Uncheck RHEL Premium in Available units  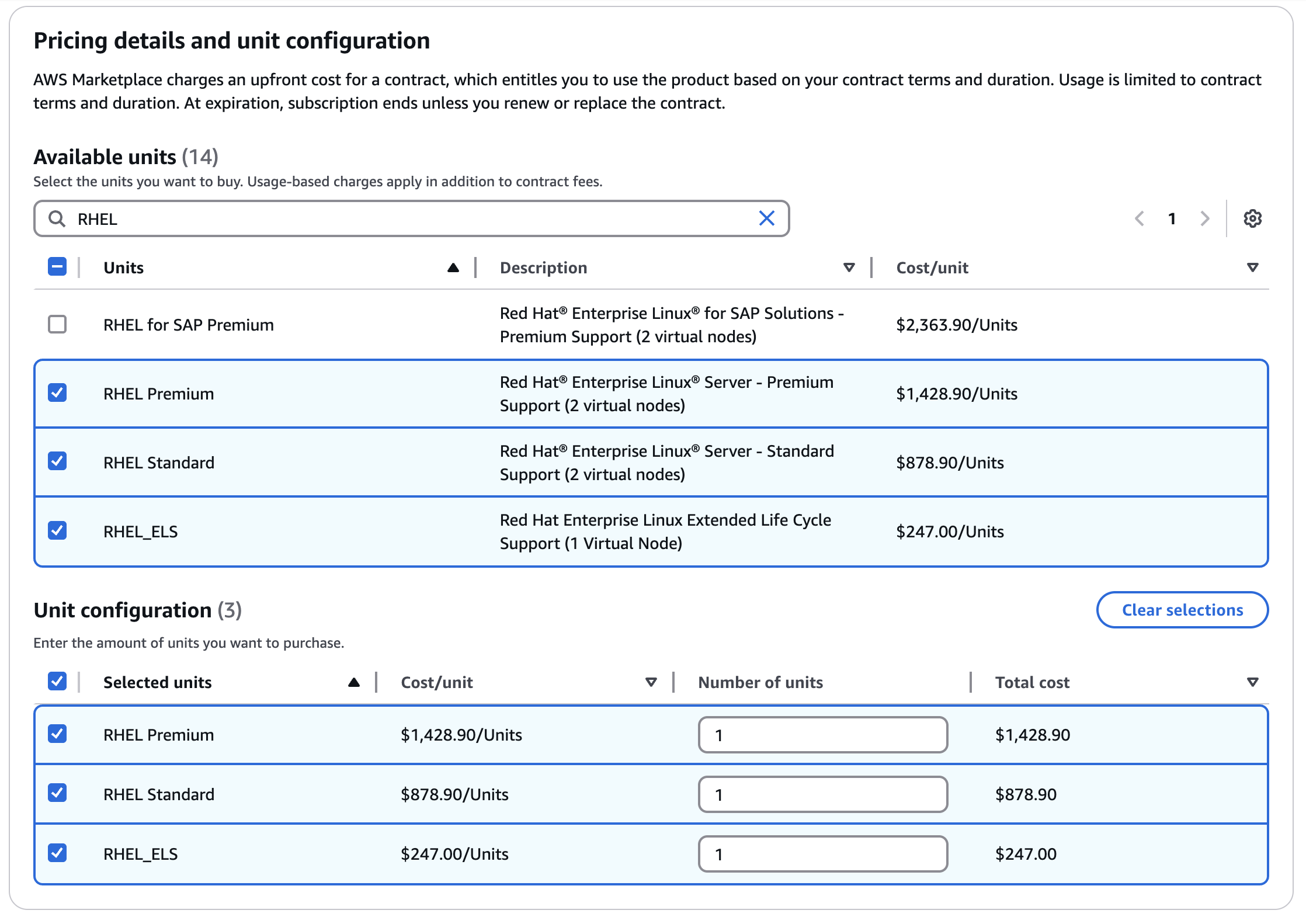pos(57,392)
